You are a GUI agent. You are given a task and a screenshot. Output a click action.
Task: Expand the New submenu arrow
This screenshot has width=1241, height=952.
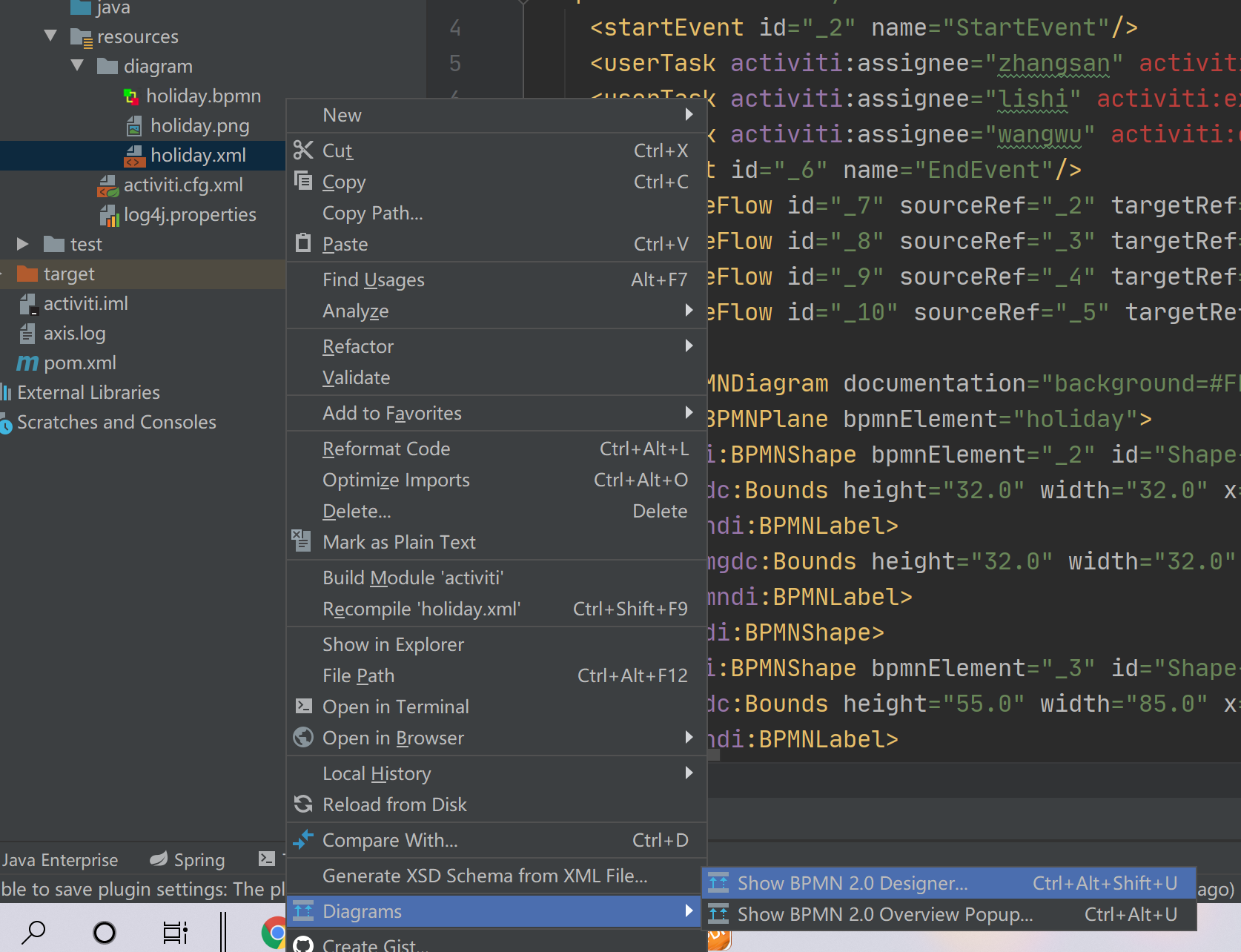[x=689, y=114]
